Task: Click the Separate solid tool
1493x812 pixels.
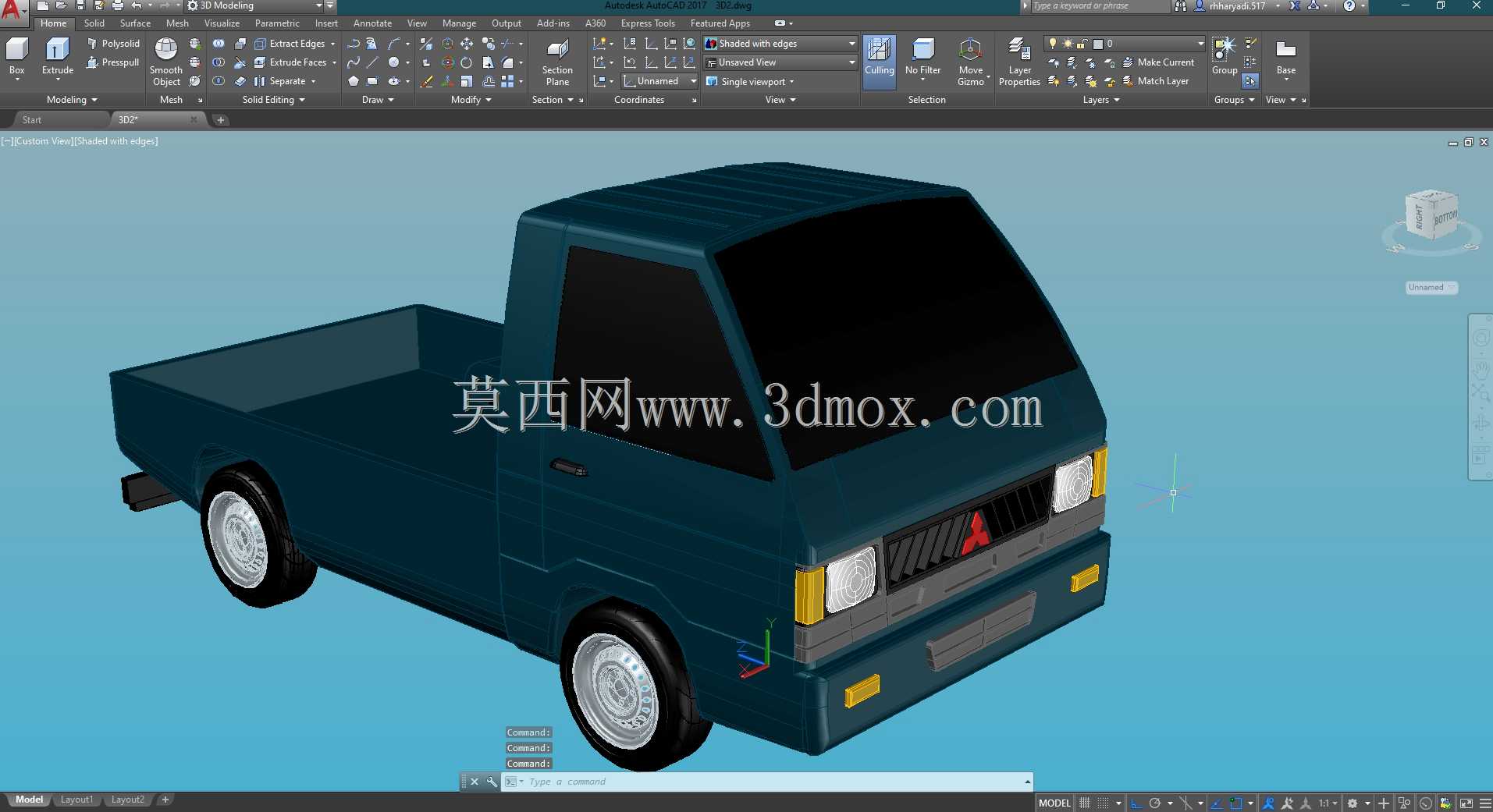Action: (x=285, y=81)
